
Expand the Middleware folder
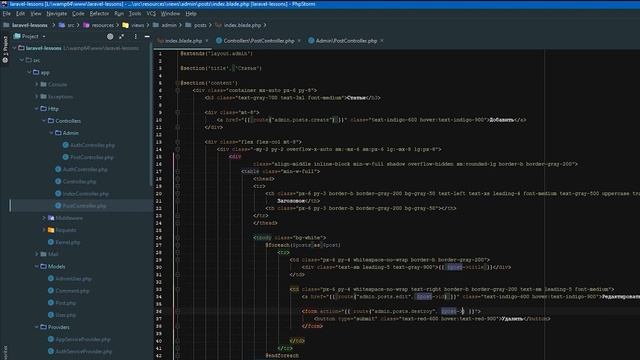coord(44,218)
